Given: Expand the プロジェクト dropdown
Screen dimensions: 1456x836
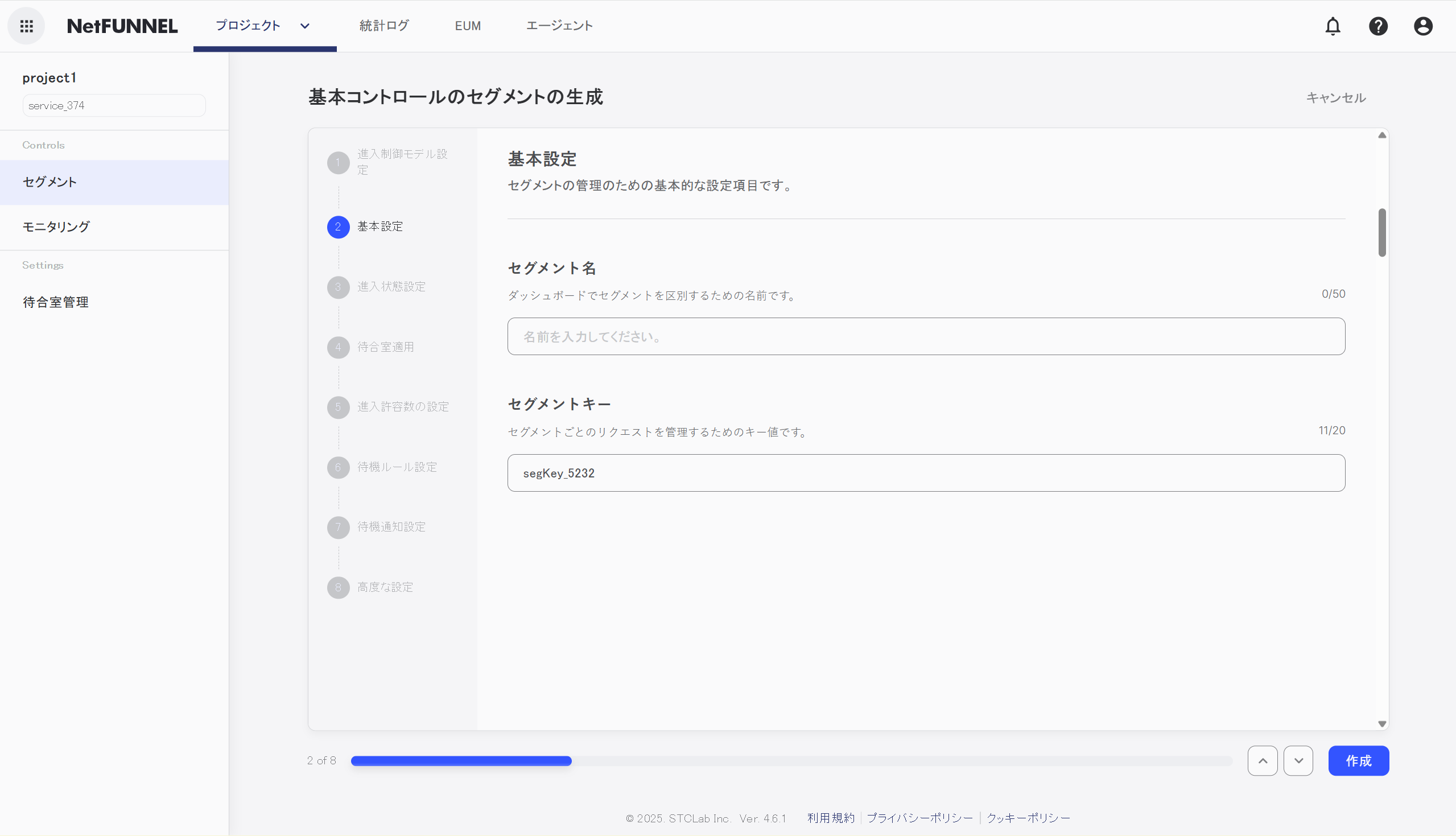Looking at the screenshot, I should click(x=264, y=26).
